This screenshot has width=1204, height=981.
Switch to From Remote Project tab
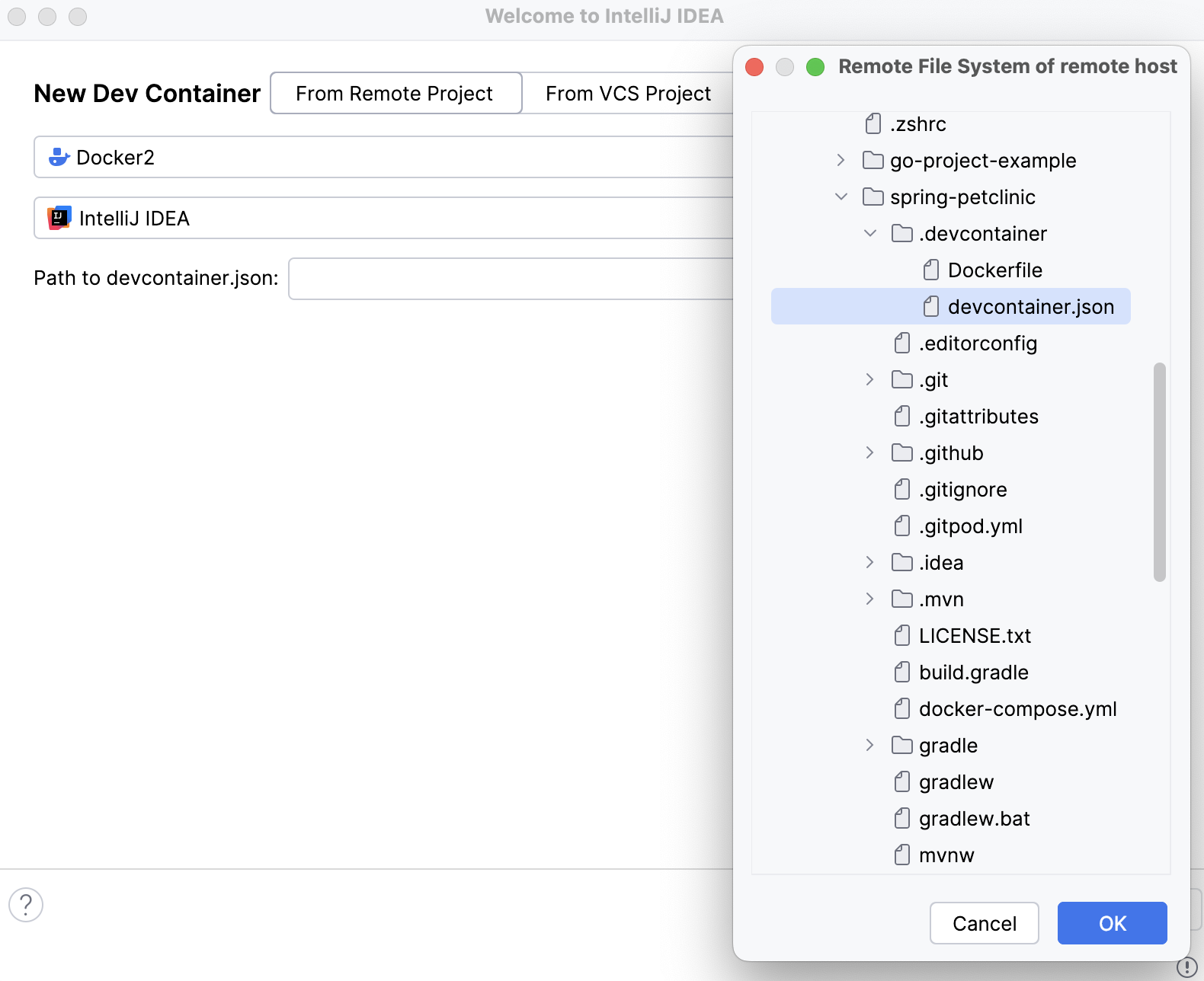395,94
